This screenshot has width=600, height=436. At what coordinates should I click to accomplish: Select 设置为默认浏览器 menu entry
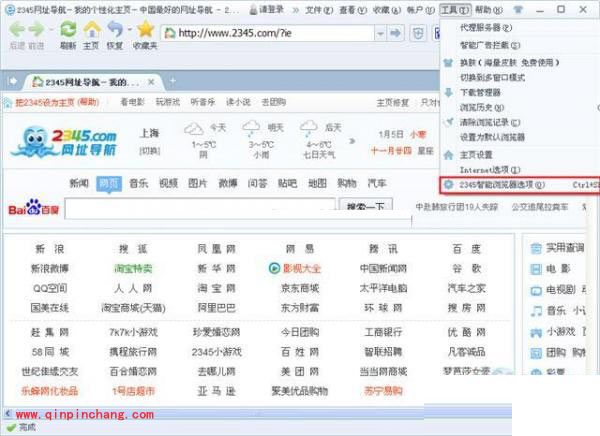click(x=492, y=137)
